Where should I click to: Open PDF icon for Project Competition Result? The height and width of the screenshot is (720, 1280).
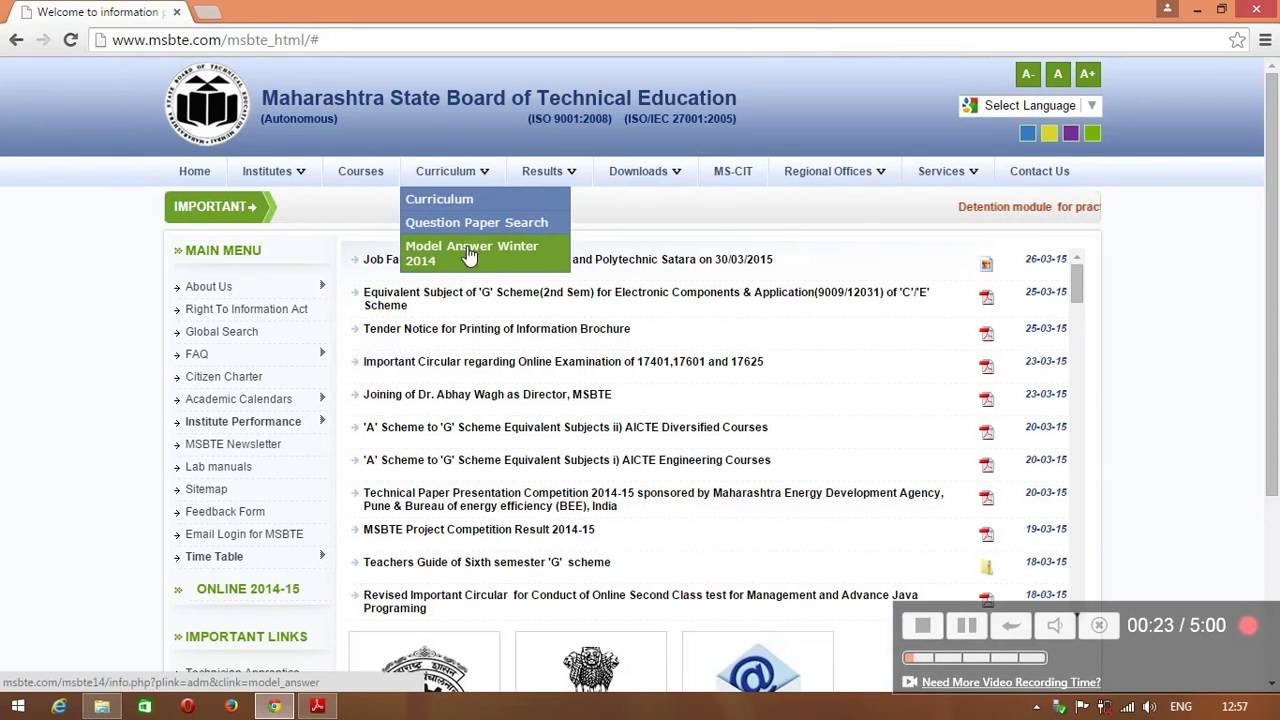coord(987,534)
